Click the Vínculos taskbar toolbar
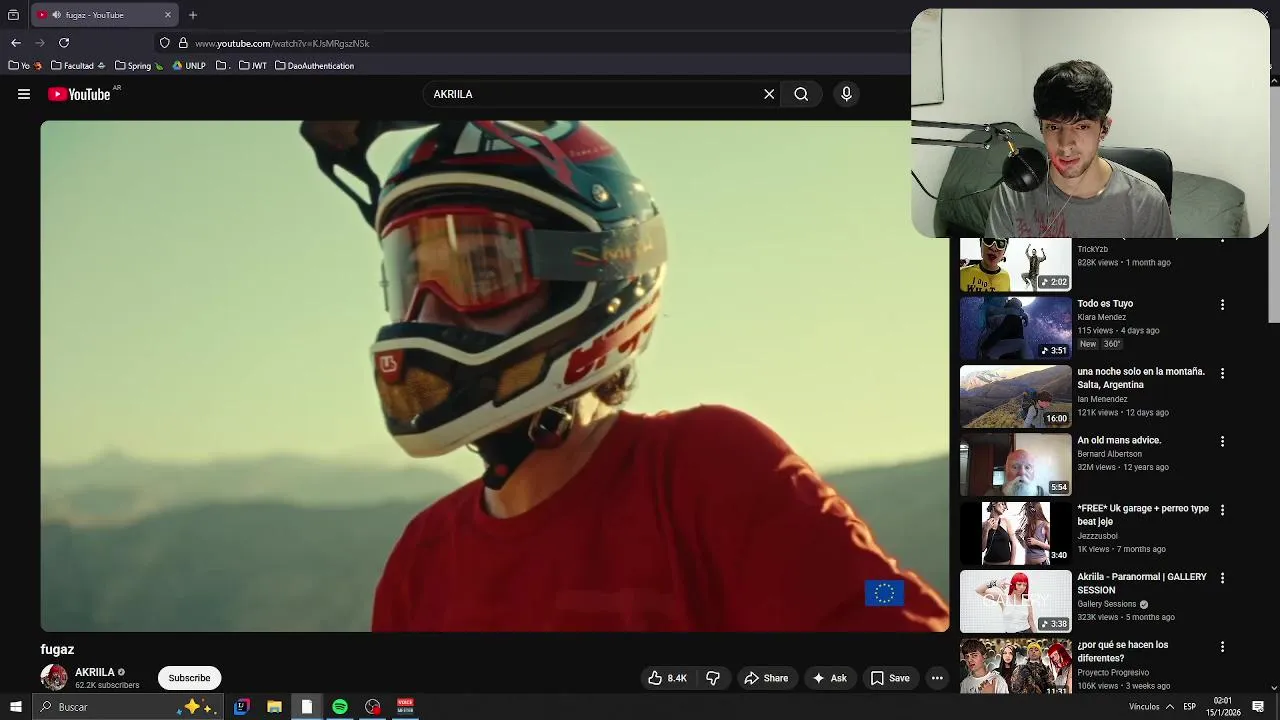This screenshot has width=1280, height=720. (1144, 707)
